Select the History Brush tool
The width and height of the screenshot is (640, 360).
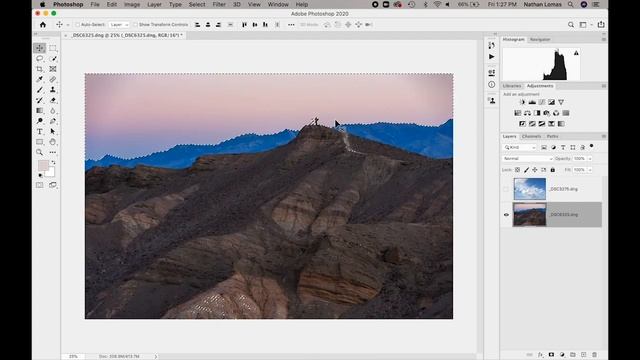(40, 100)
